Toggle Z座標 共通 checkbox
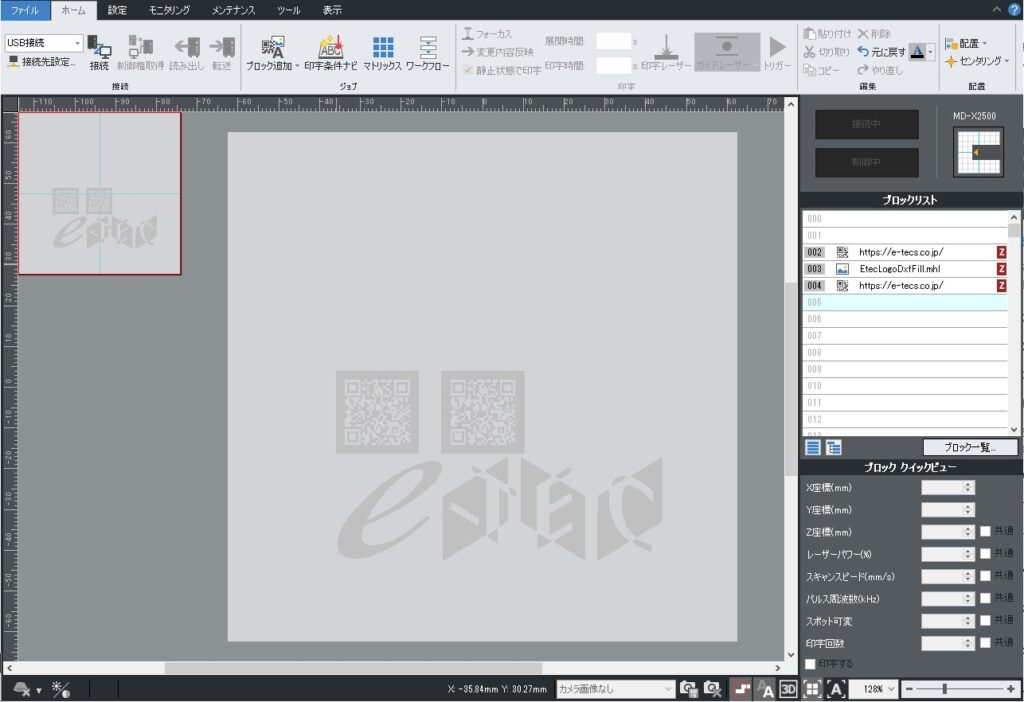The height and width of the screenshot is (702, 1024). 985,532
